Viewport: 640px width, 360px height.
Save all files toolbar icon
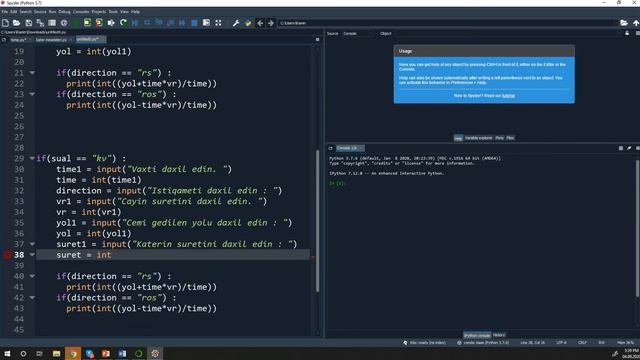[40, 23]
